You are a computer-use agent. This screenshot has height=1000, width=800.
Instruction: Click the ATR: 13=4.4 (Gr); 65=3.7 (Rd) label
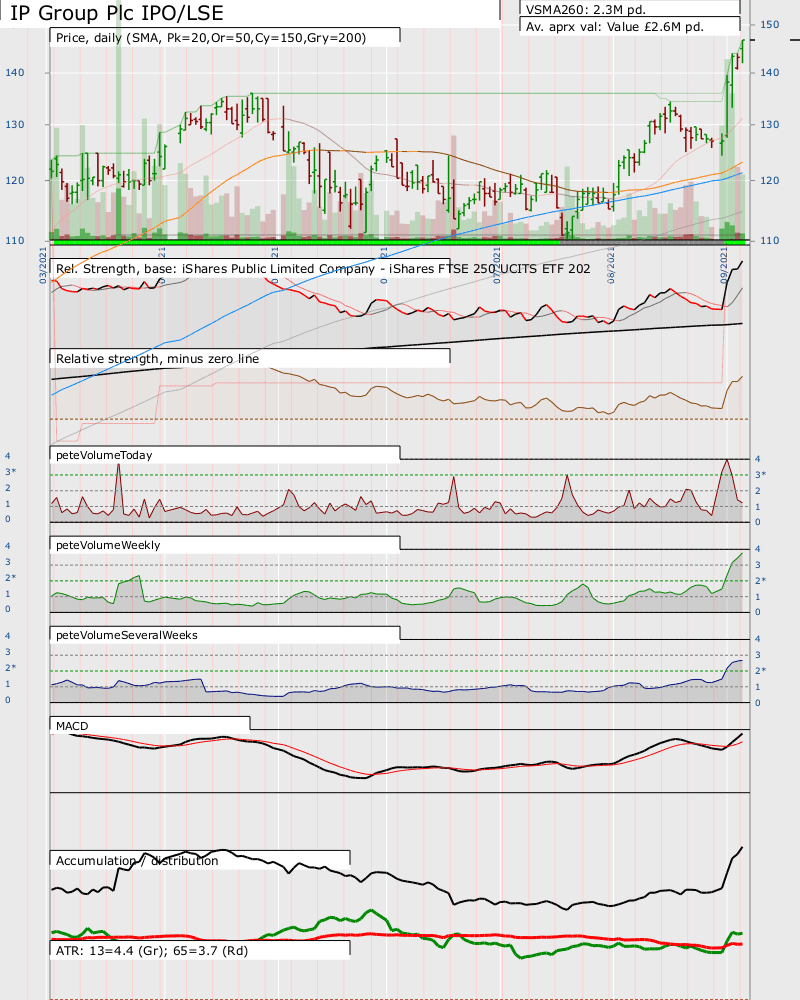[152, 950]
